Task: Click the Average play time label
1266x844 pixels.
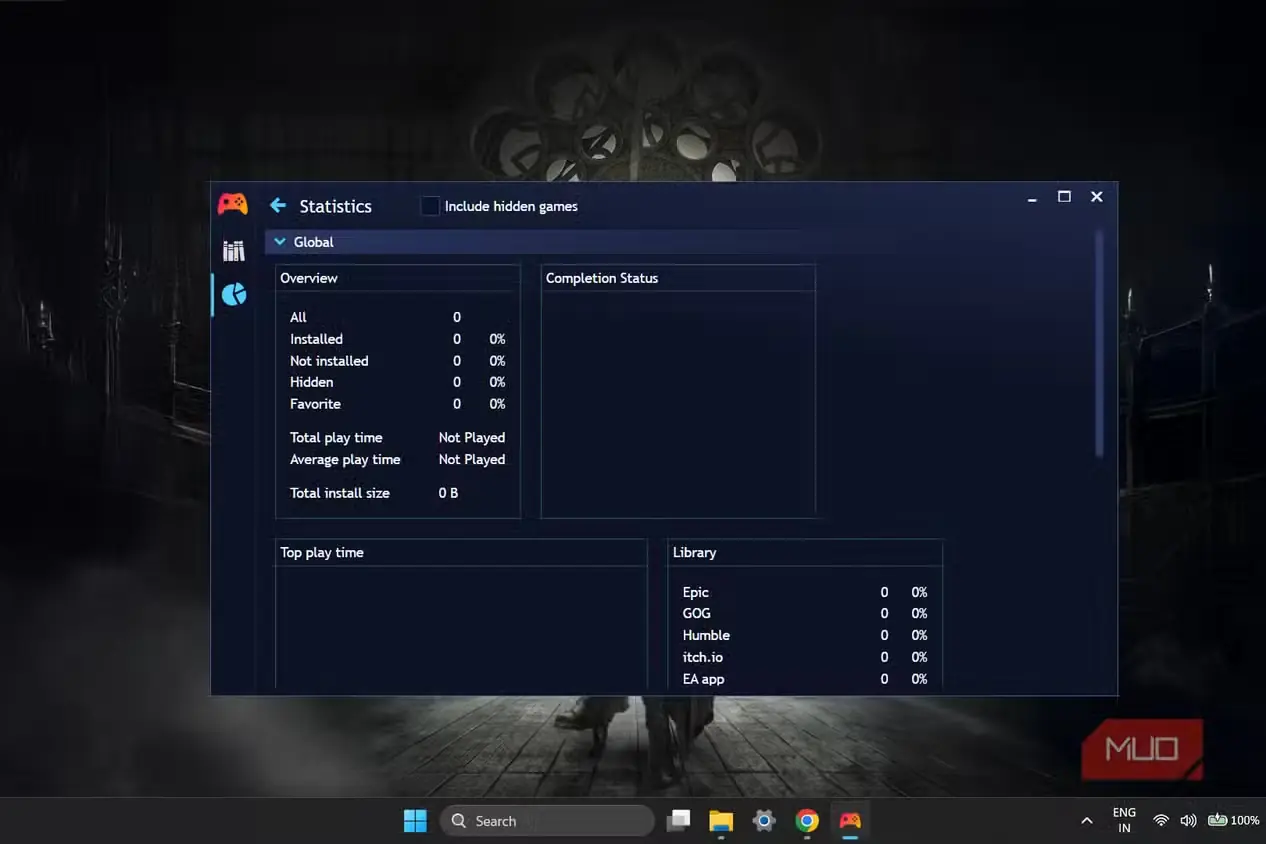Action: (x=345, y=460)
